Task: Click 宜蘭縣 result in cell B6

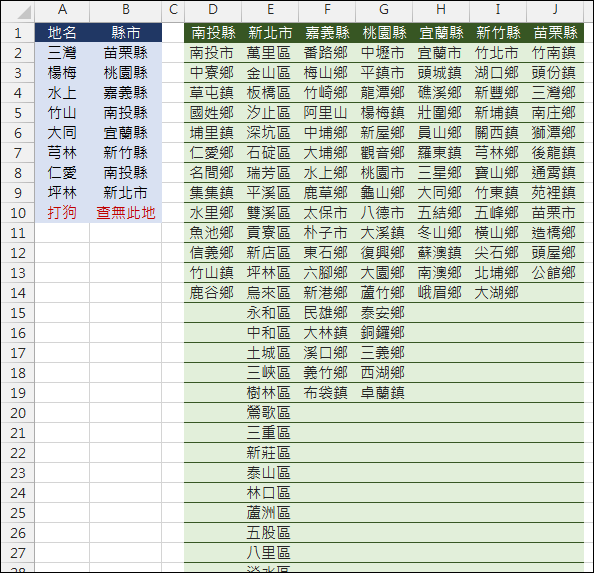Action: (126, 133)
